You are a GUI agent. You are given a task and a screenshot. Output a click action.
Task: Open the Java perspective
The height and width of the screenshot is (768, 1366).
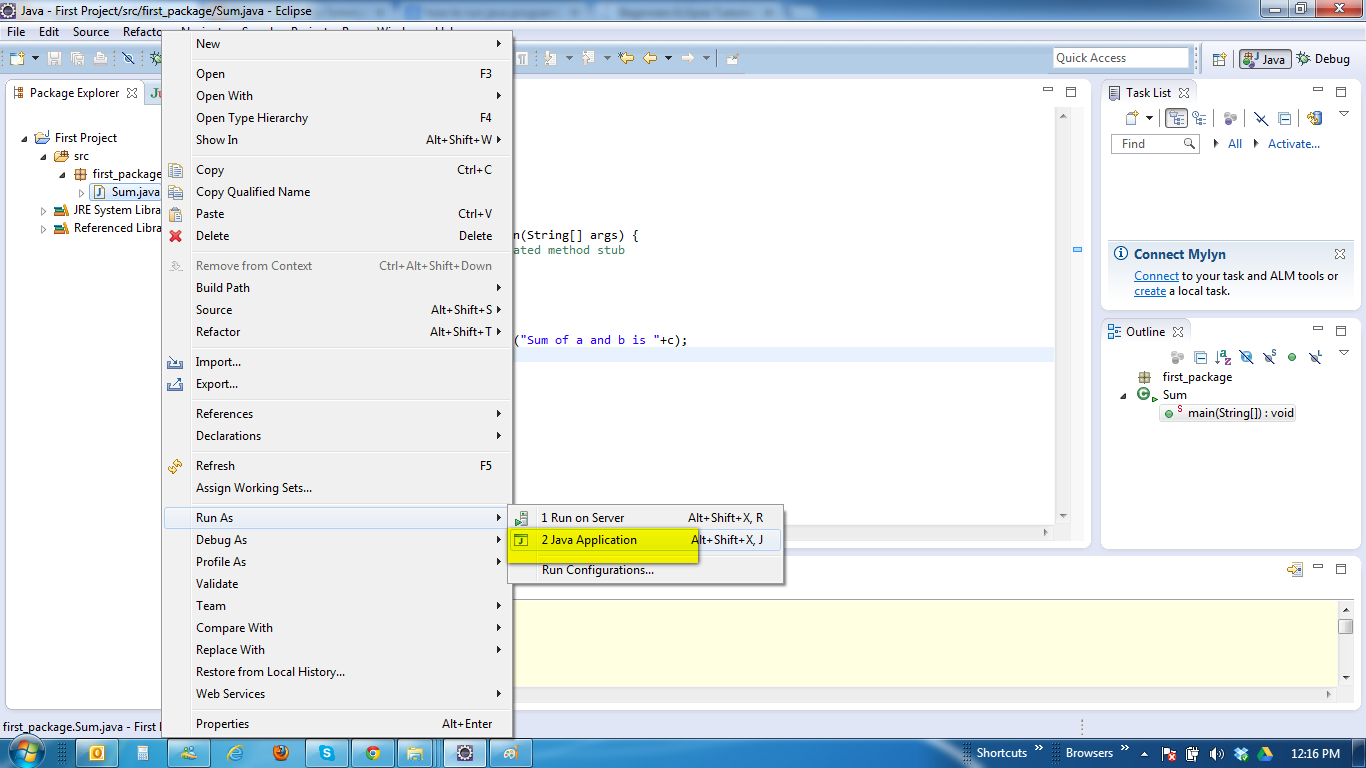click(x=1264, y=59)
